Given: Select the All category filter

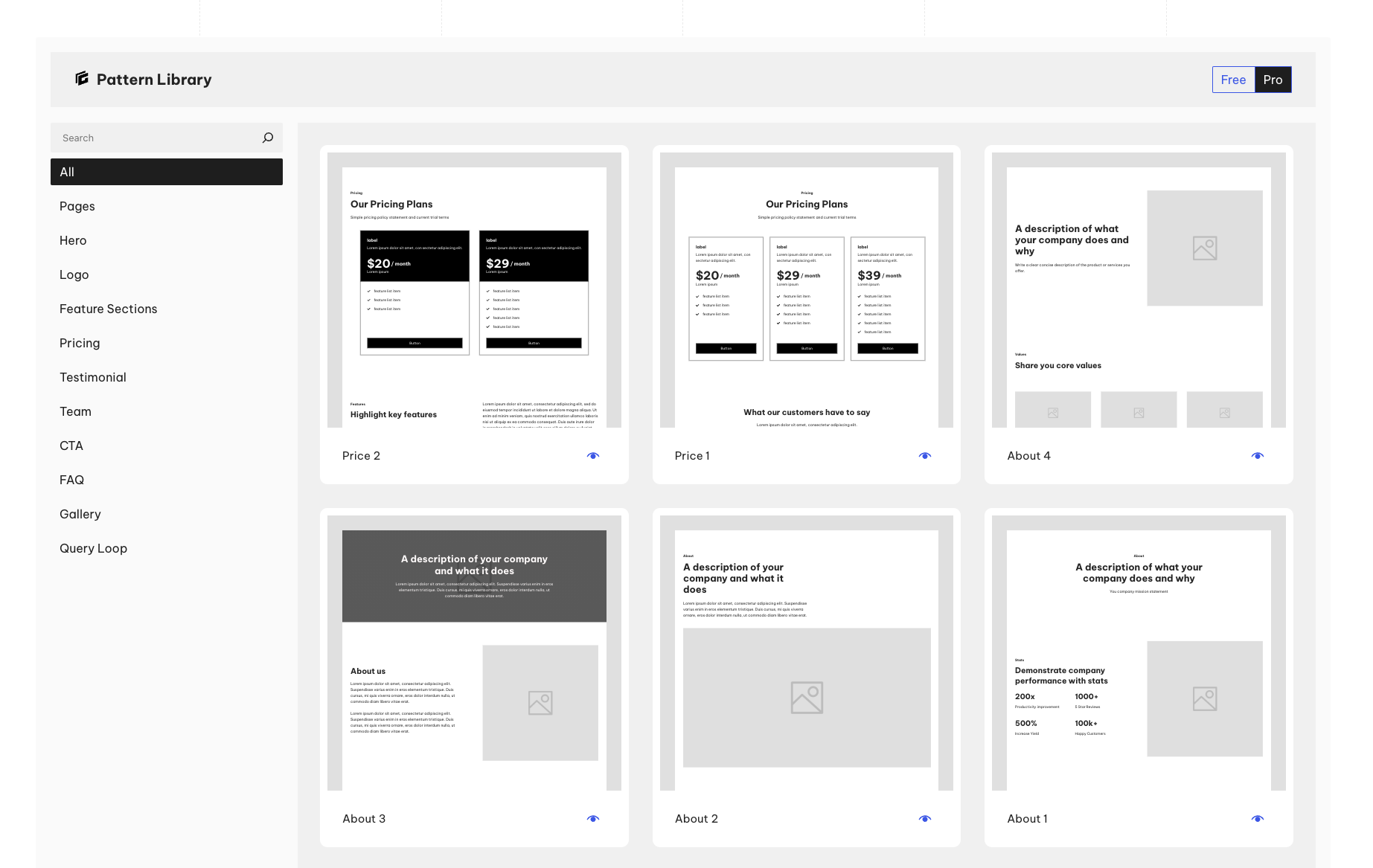Looking at the screenshot, I should point(167,172).
